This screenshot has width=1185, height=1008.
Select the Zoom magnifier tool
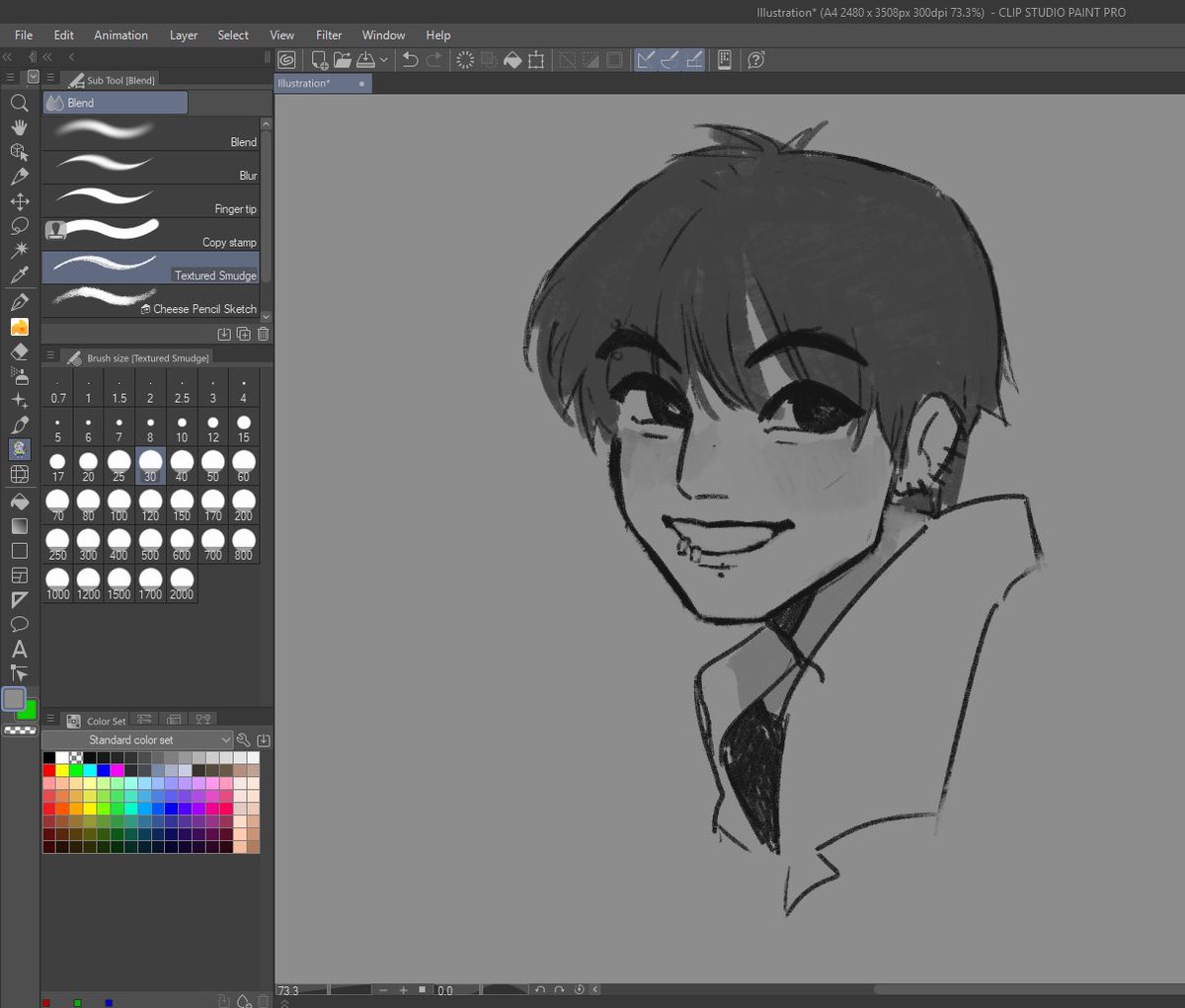19,103
